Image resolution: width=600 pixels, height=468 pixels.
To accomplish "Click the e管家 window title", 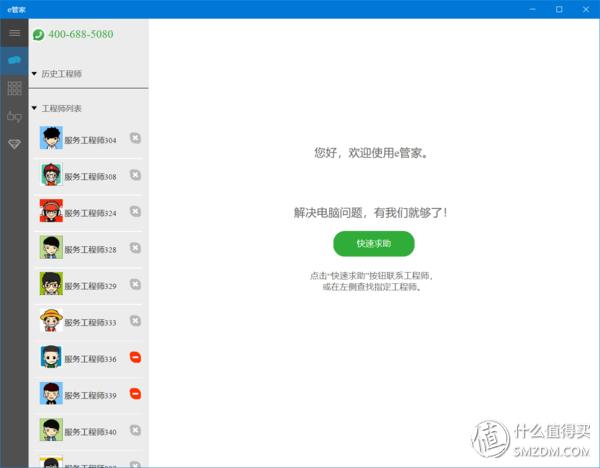I will 16,10.
